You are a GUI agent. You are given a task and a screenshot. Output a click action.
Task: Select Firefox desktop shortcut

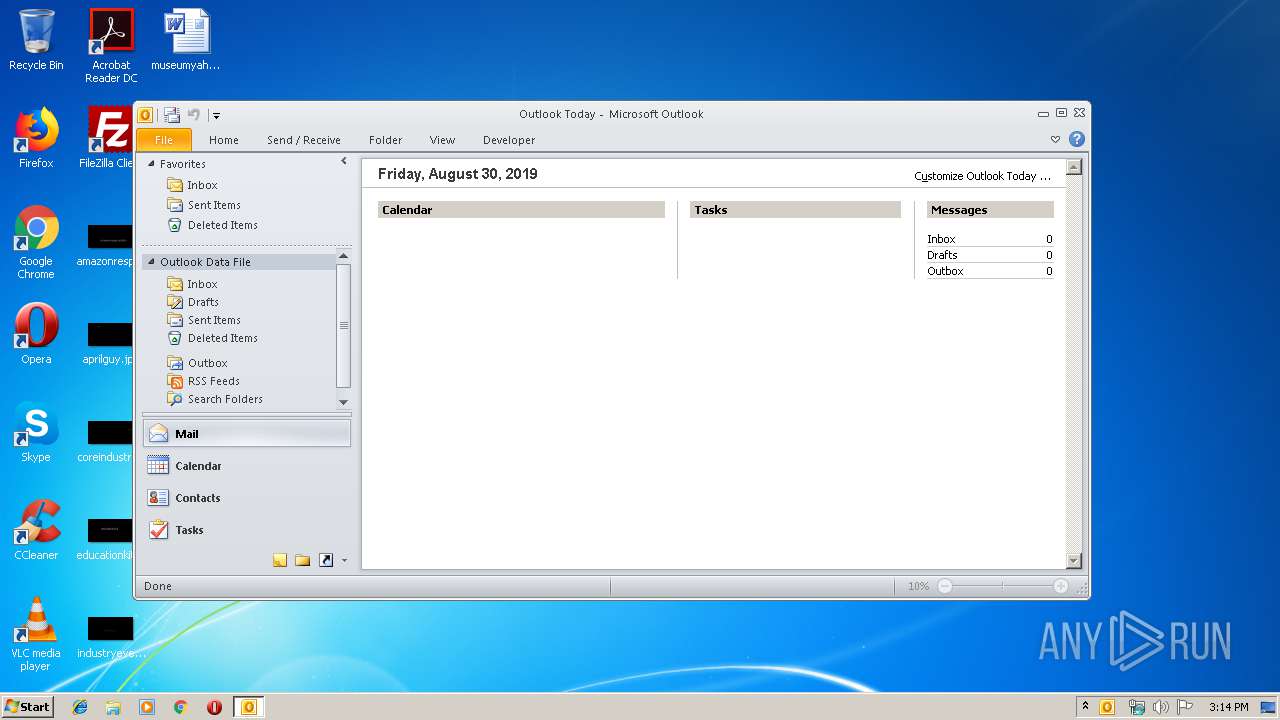[x=36, y=138]
